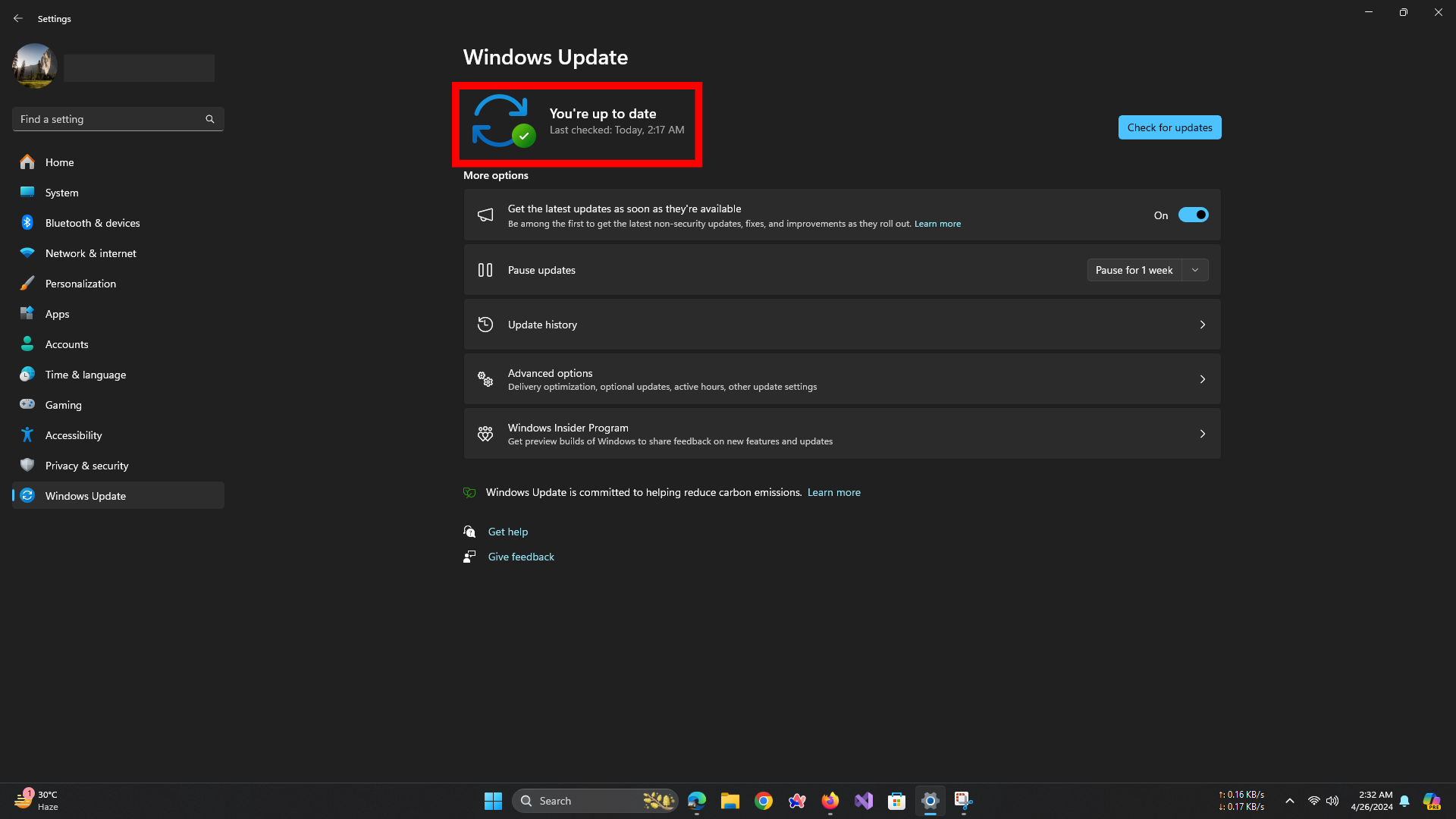Expand the Pause for 1 week dropdown arrow

point(1195,270)
